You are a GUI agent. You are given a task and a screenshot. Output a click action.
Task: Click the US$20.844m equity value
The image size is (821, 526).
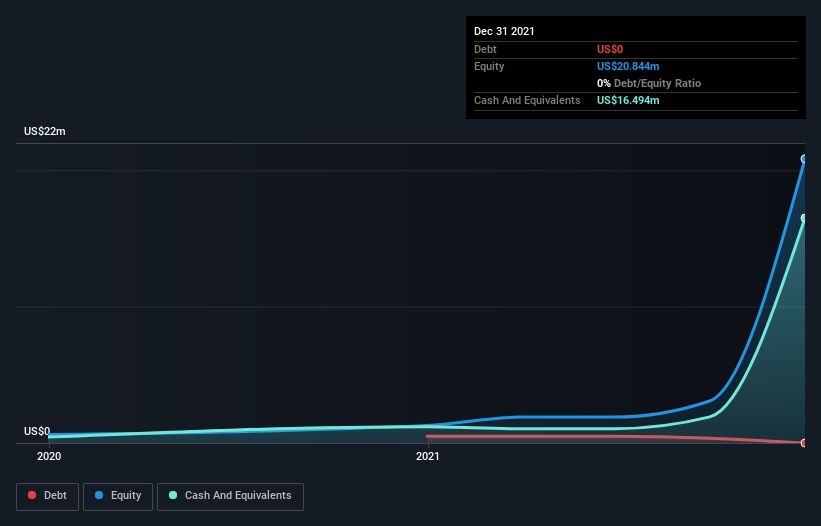coord(628,66)
